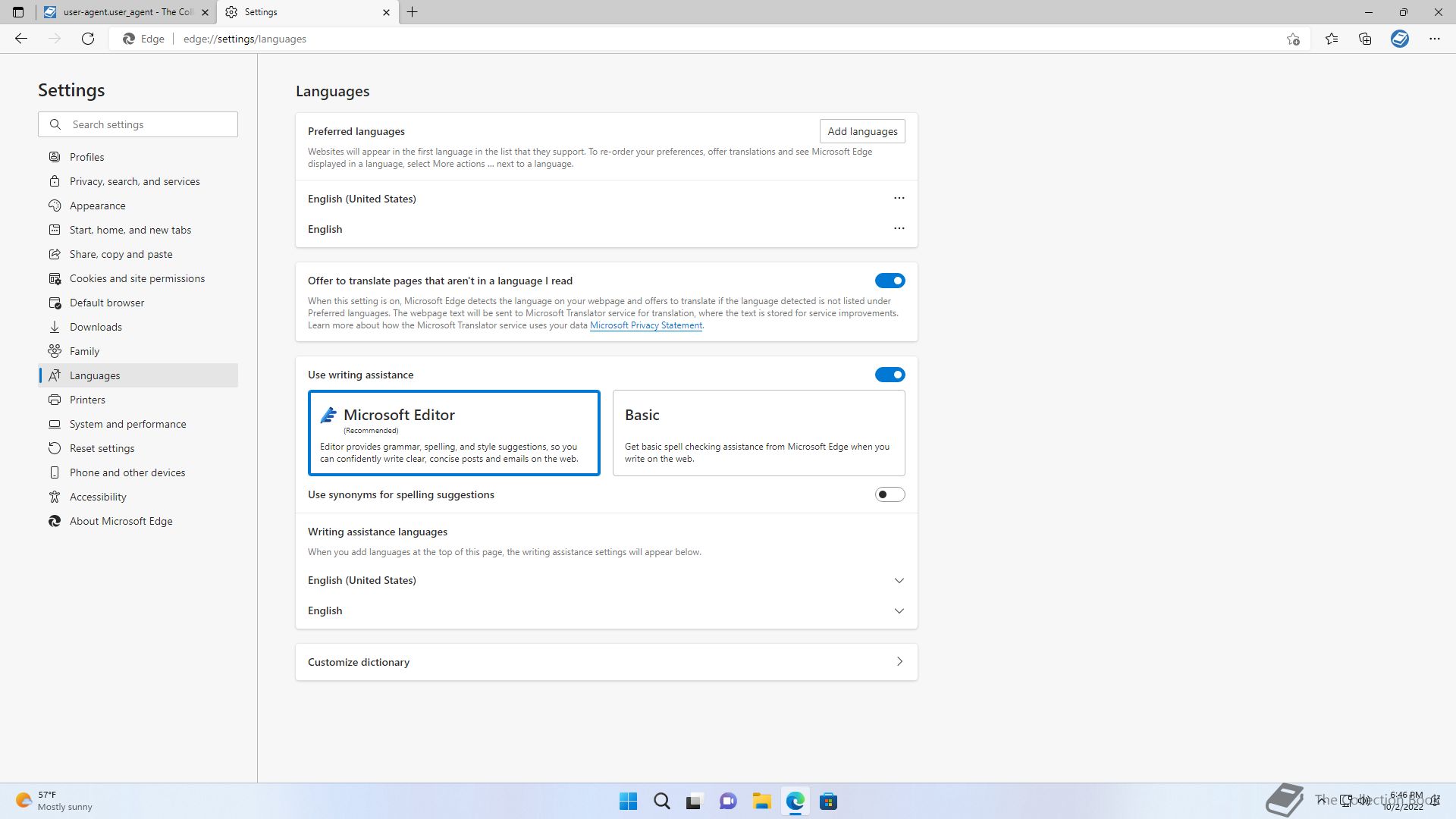
Task: Open Printers settings
Action: tap(138, 400)
